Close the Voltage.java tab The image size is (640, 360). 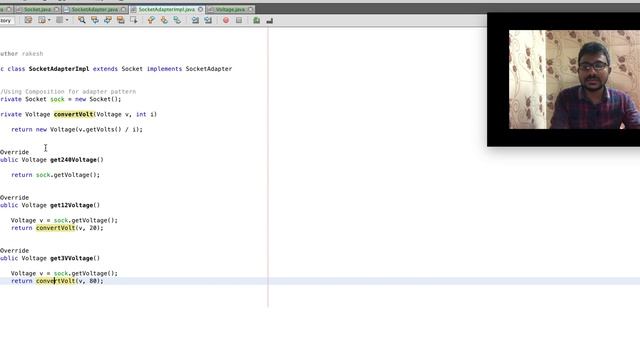251,9
